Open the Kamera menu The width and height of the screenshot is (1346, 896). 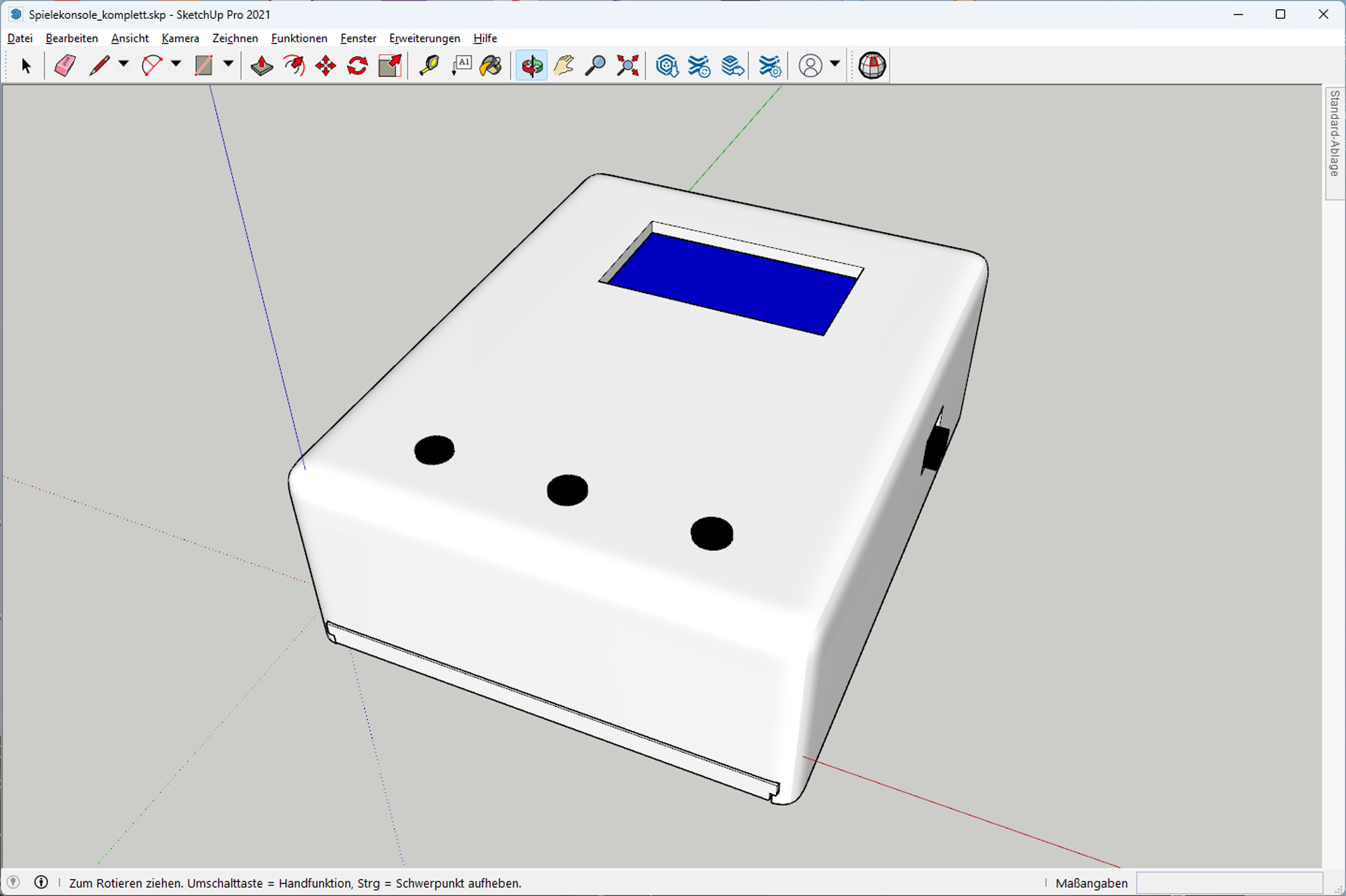coord(180,39)
